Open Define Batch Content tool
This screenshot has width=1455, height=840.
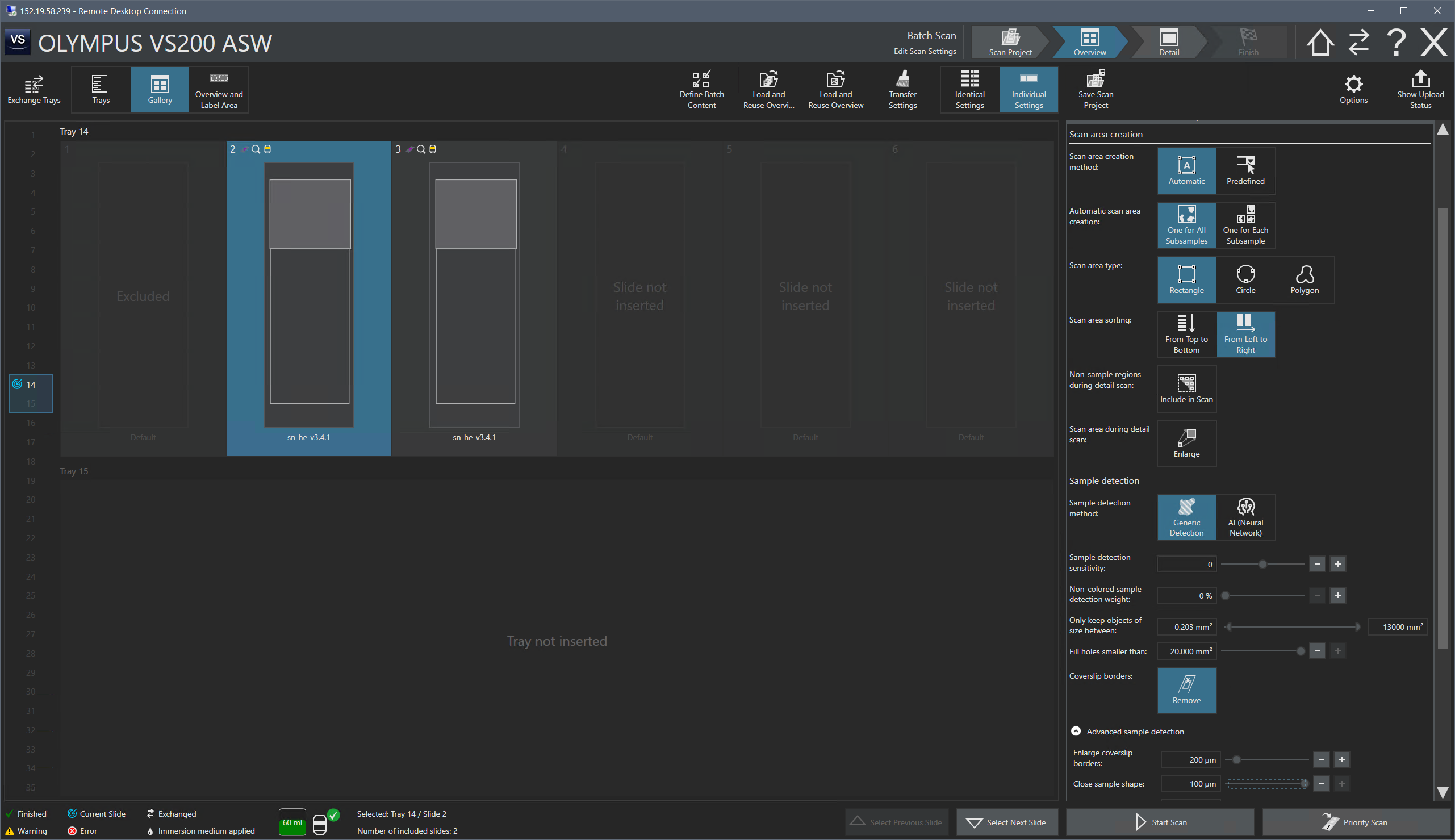click(701, 89)
